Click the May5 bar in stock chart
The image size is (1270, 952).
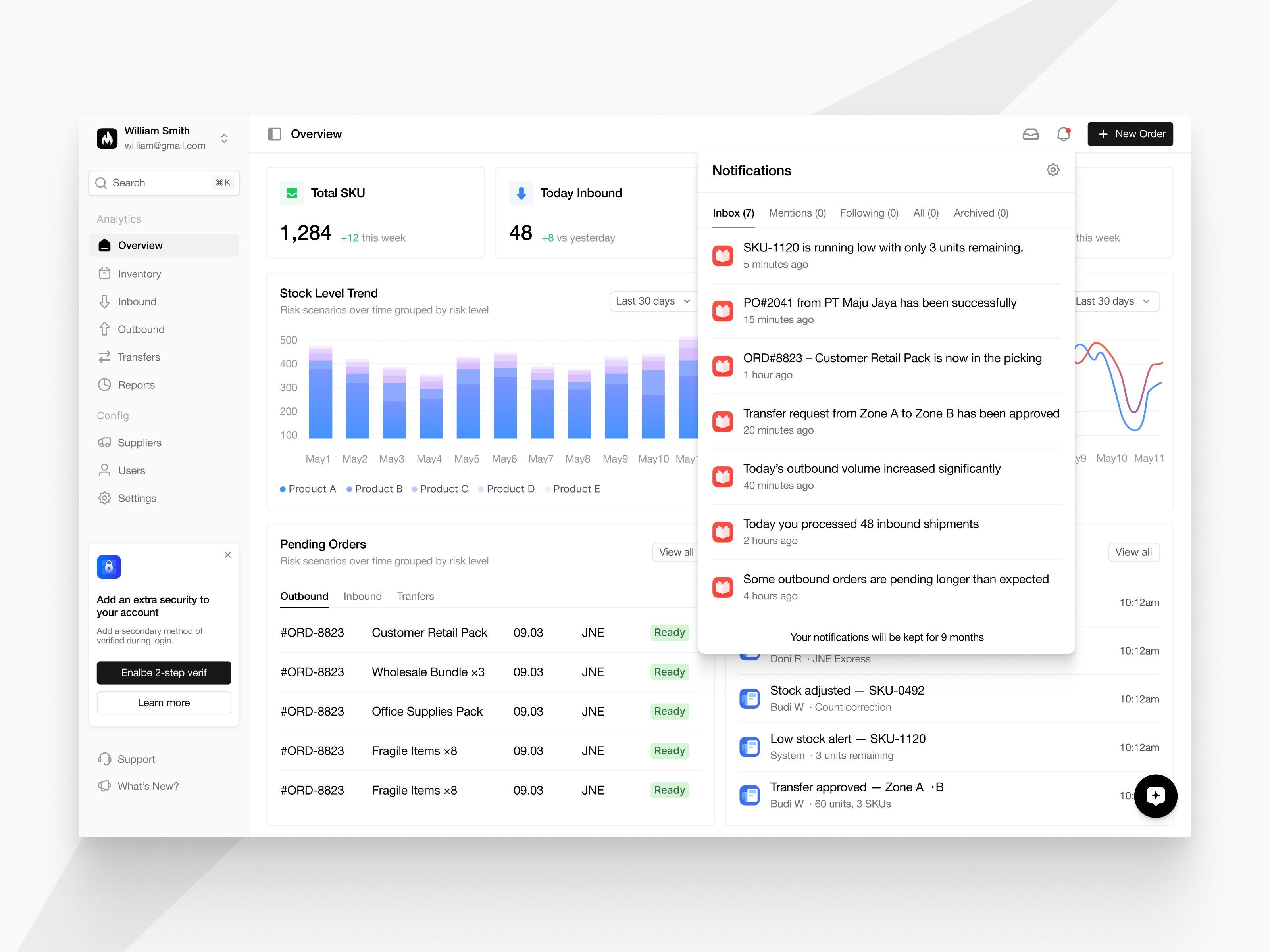point(468,397)
